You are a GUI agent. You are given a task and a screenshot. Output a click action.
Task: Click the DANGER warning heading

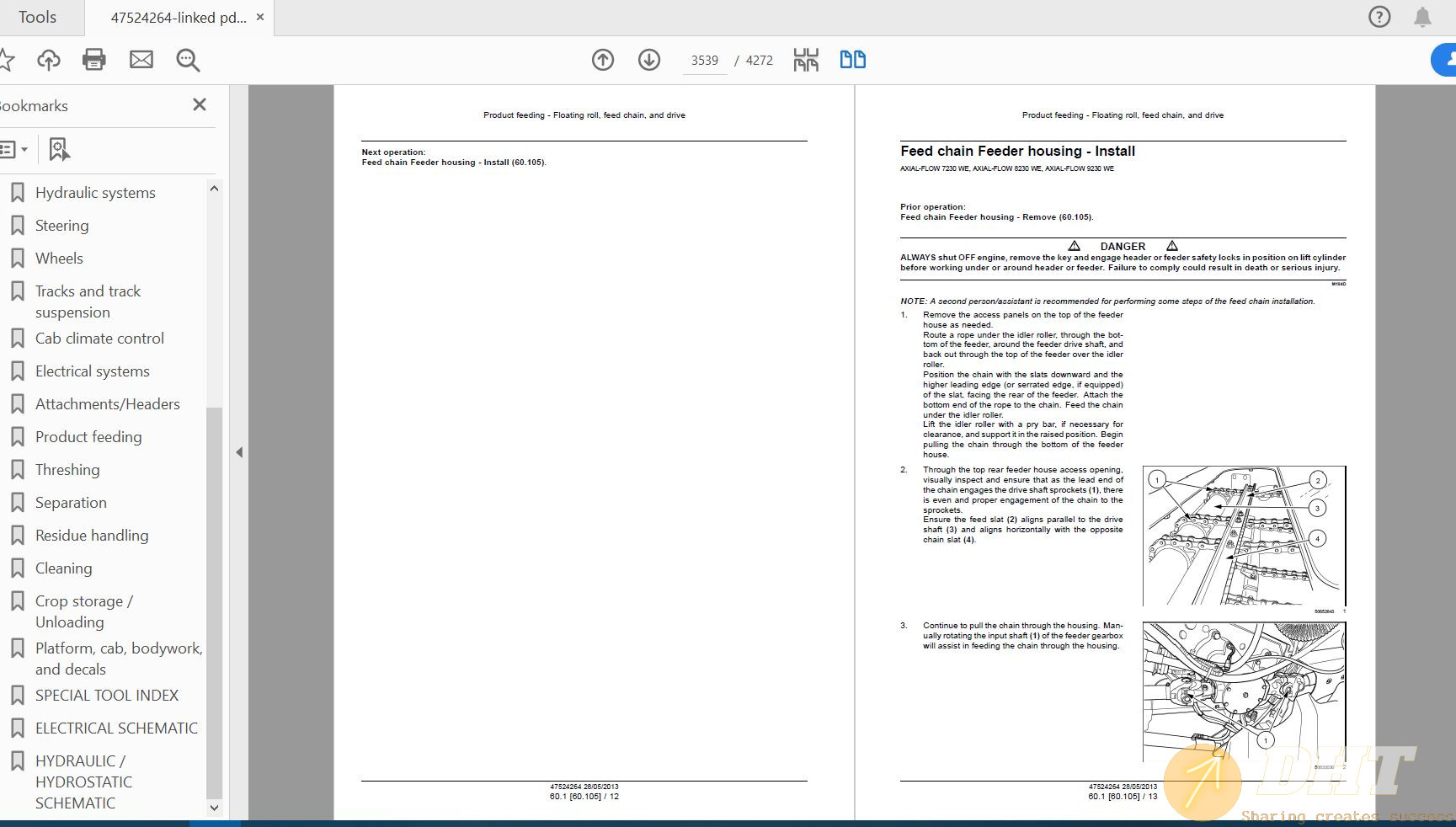[x=1123, y=246]
